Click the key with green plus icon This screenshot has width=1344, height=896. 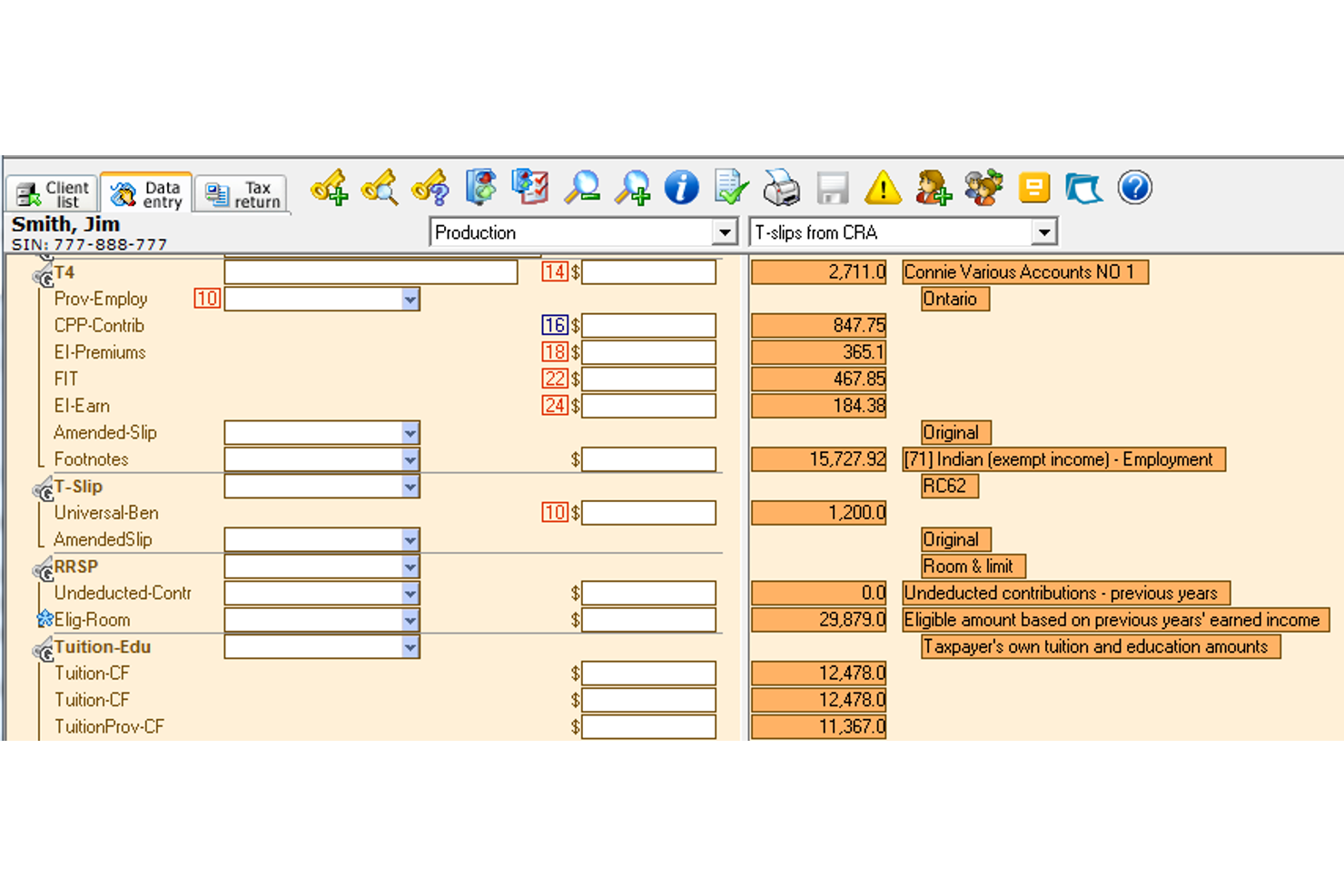(330, 188)
